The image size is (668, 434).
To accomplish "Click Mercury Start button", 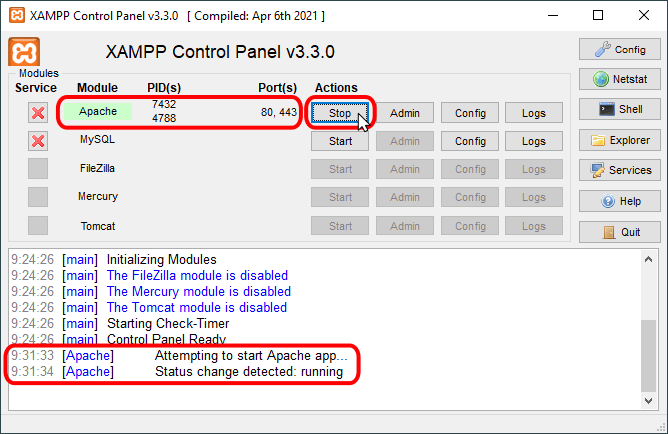I will tap(340, 197).
